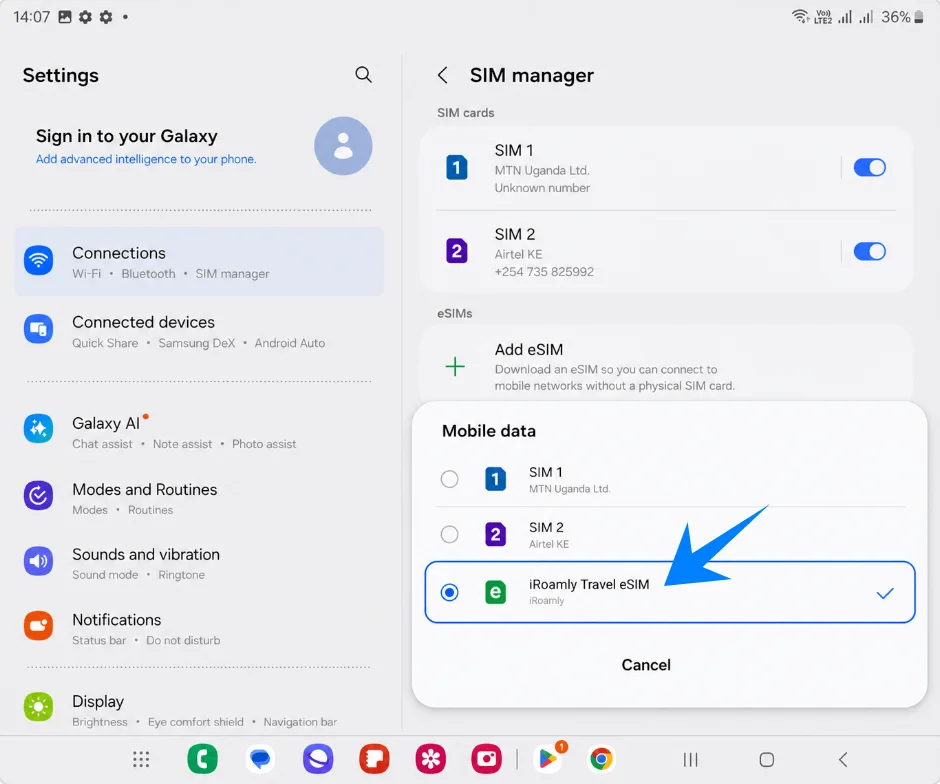The width and height of the screenshot is (940, 784).
Task: Tap SIM 1 icon in Mobile data dialog
Action: pos(495,479)
